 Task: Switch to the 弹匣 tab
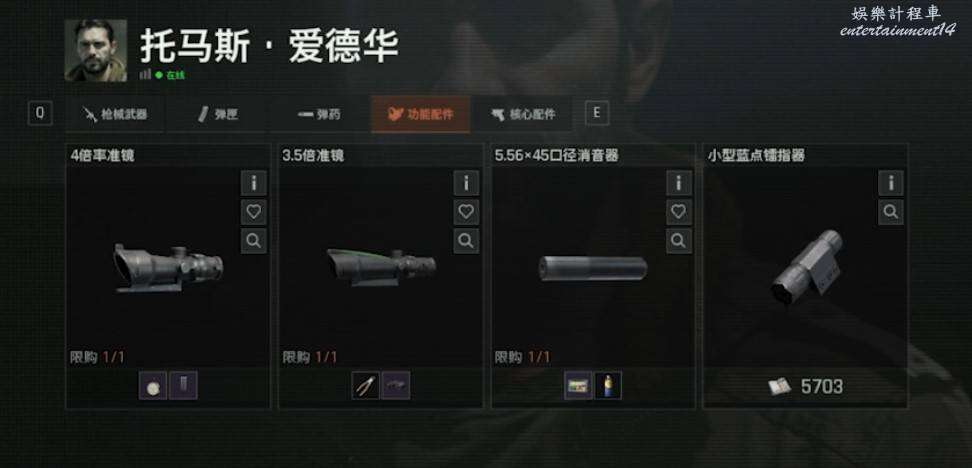point(218,114)
